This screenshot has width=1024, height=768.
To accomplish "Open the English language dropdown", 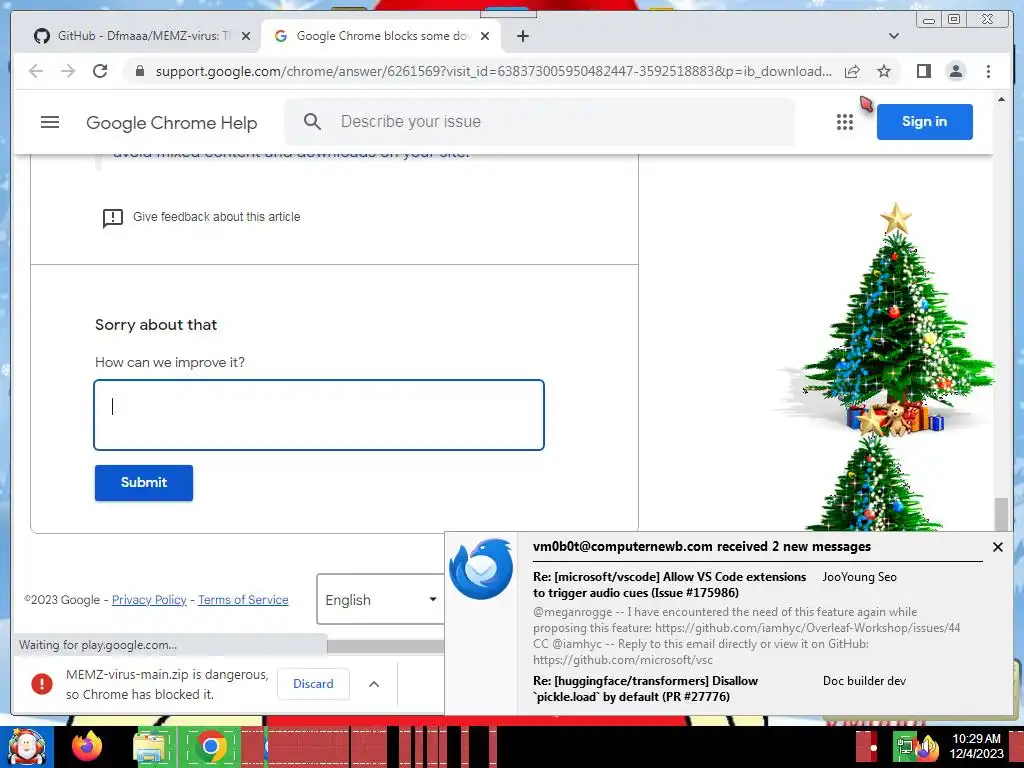I will tap(381, 600).
